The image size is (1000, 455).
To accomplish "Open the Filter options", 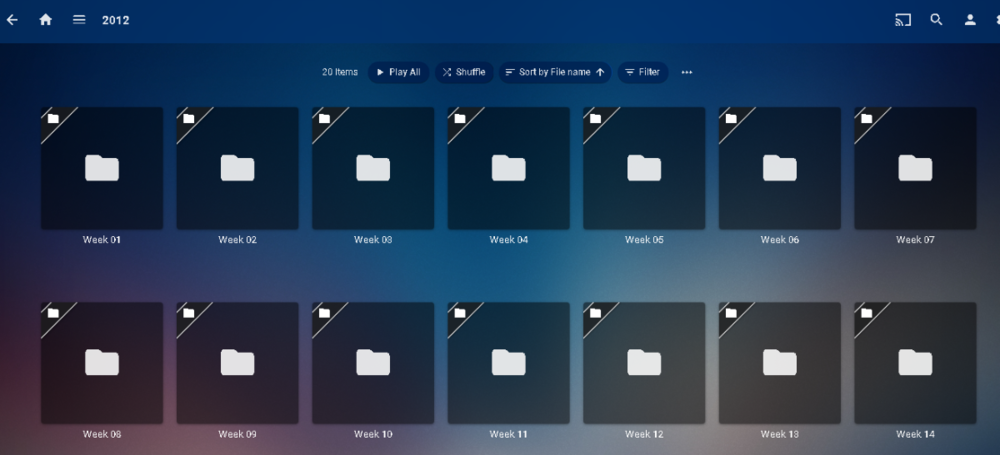I will pyautogui.click(x=643, y=72).
